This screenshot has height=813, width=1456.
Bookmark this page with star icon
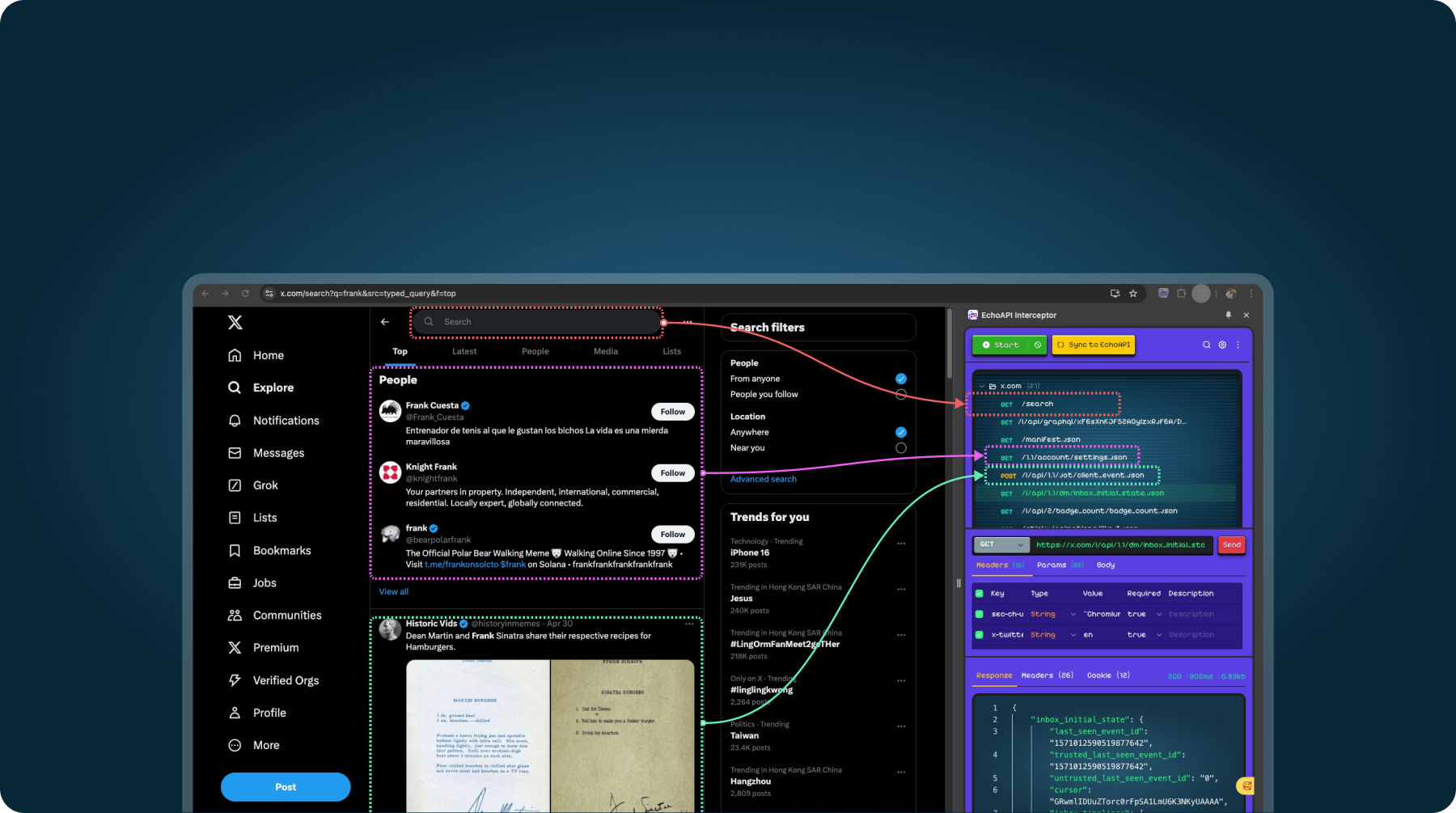click(x=1133, y=294)
